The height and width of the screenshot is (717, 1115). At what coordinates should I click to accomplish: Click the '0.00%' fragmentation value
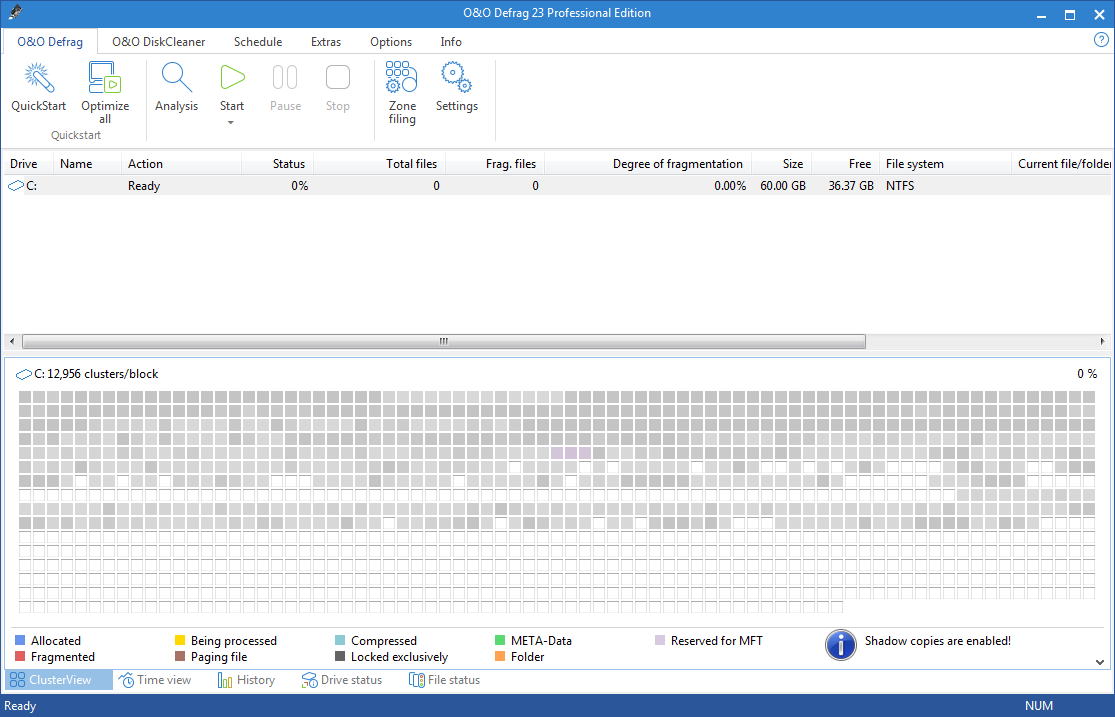click(x=730, y=186)
